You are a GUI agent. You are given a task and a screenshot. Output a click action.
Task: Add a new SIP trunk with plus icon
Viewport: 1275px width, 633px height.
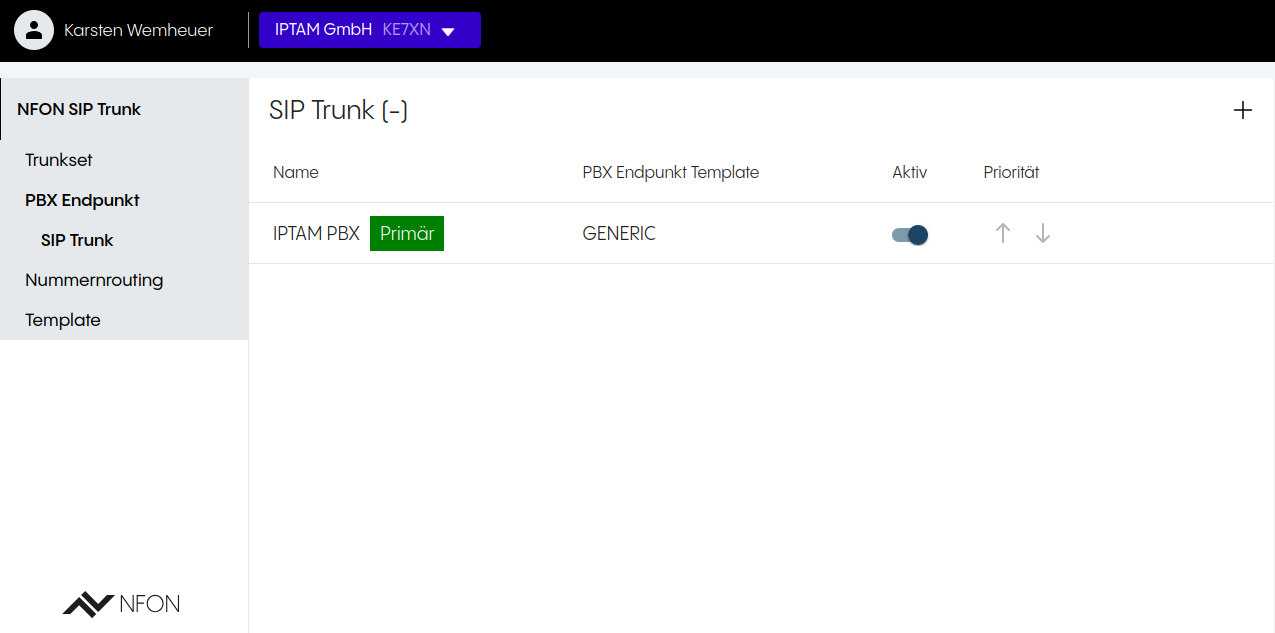1242,110
